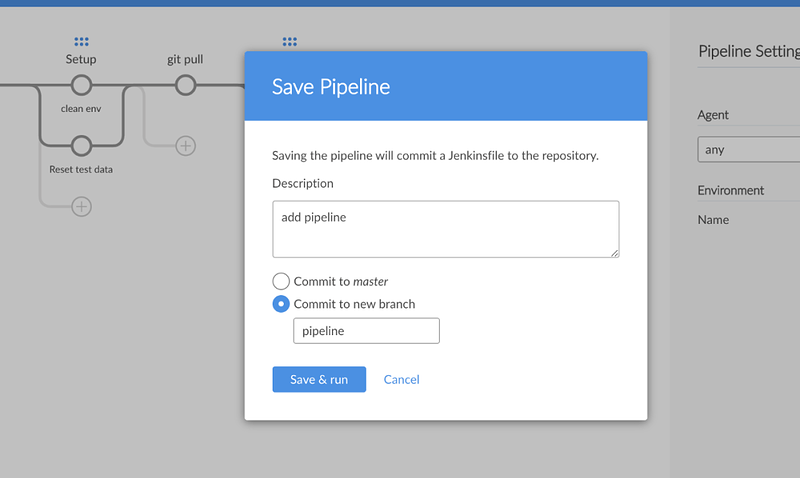Select the Commit to master radio button
Viewport: 800px width, 478px height.
(281, 281)
